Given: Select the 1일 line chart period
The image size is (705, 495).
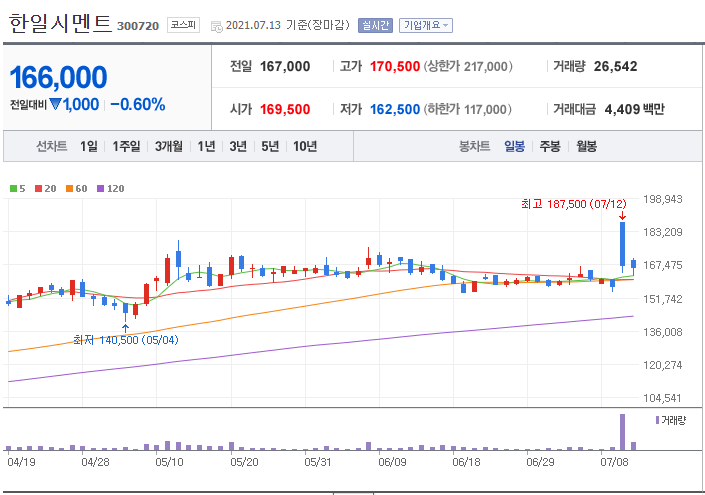Looking at the screenshot, I should tap(89, 146).
